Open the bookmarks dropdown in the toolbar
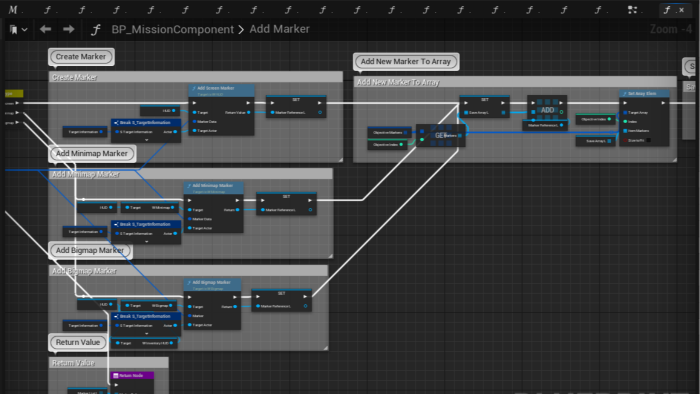Screen dimensions: 700x394 [18, 29]
